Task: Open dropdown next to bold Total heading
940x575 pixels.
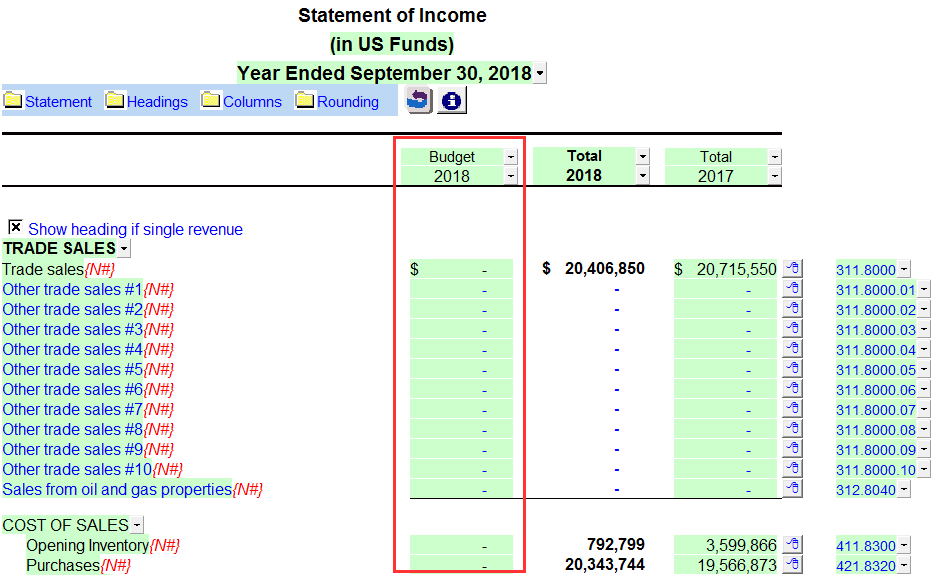Action: [643, 156]
